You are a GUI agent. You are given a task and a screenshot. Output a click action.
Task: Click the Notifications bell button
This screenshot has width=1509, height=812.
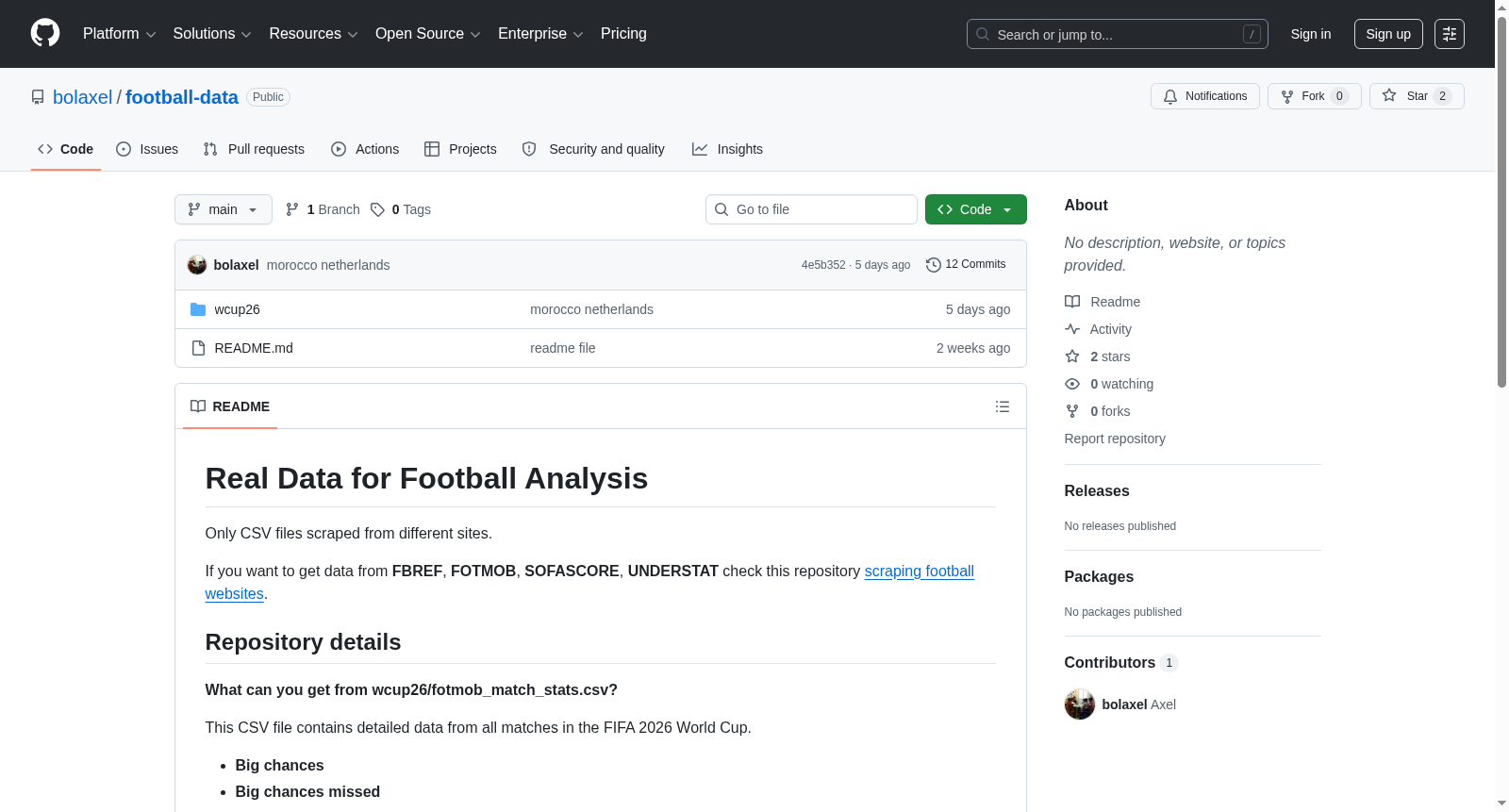[x=1204, y=96]
